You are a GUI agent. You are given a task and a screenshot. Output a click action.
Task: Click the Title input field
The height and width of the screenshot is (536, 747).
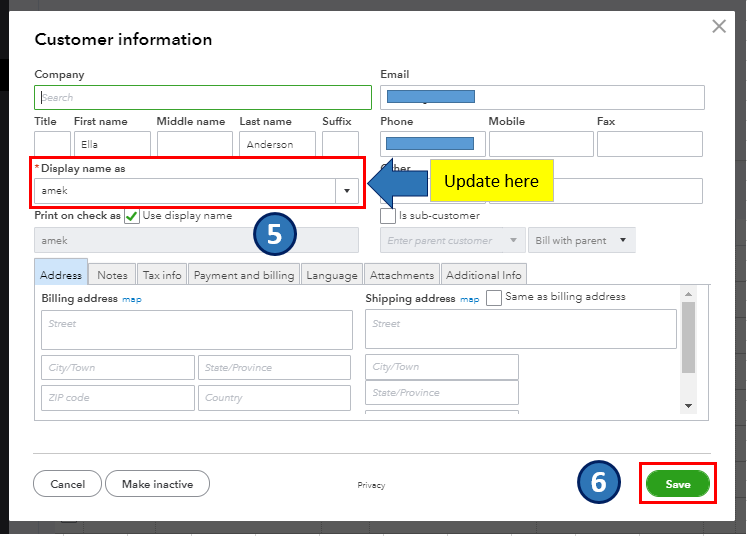point(52,144)
